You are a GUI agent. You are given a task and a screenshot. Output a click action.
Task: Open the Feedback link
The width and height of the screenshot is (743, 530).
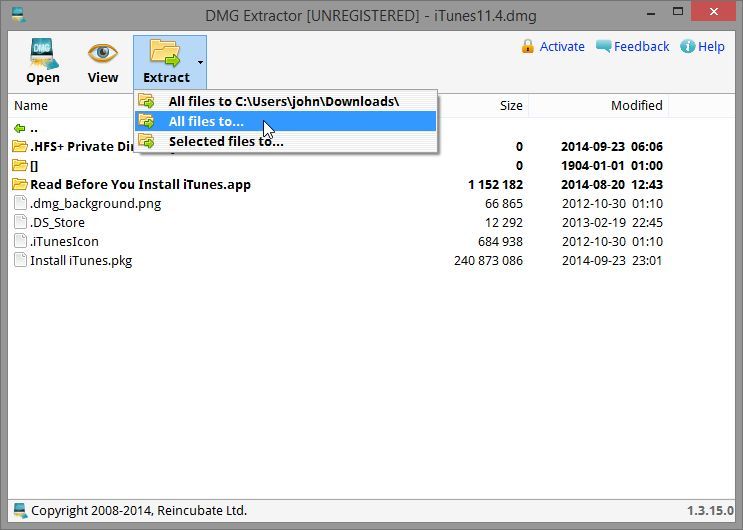[x=642, y=46]
